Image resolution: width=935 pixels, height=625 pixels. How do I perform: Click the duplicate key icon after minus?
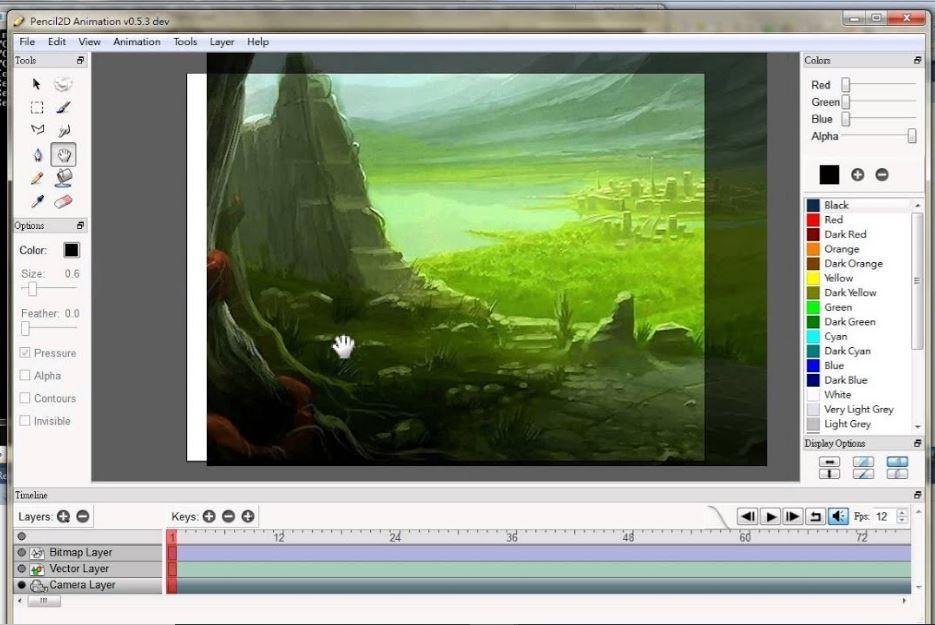248,516
